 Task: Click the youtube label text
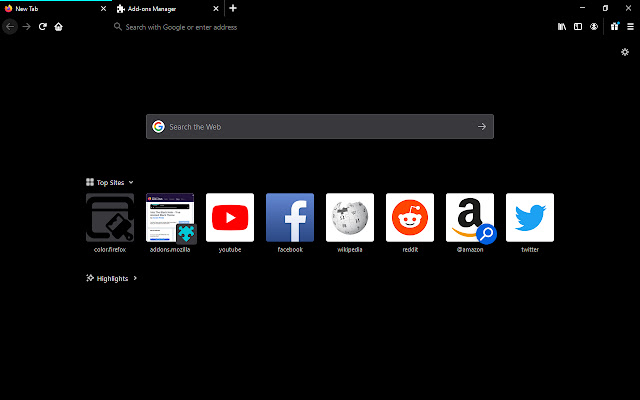point(230,249)
